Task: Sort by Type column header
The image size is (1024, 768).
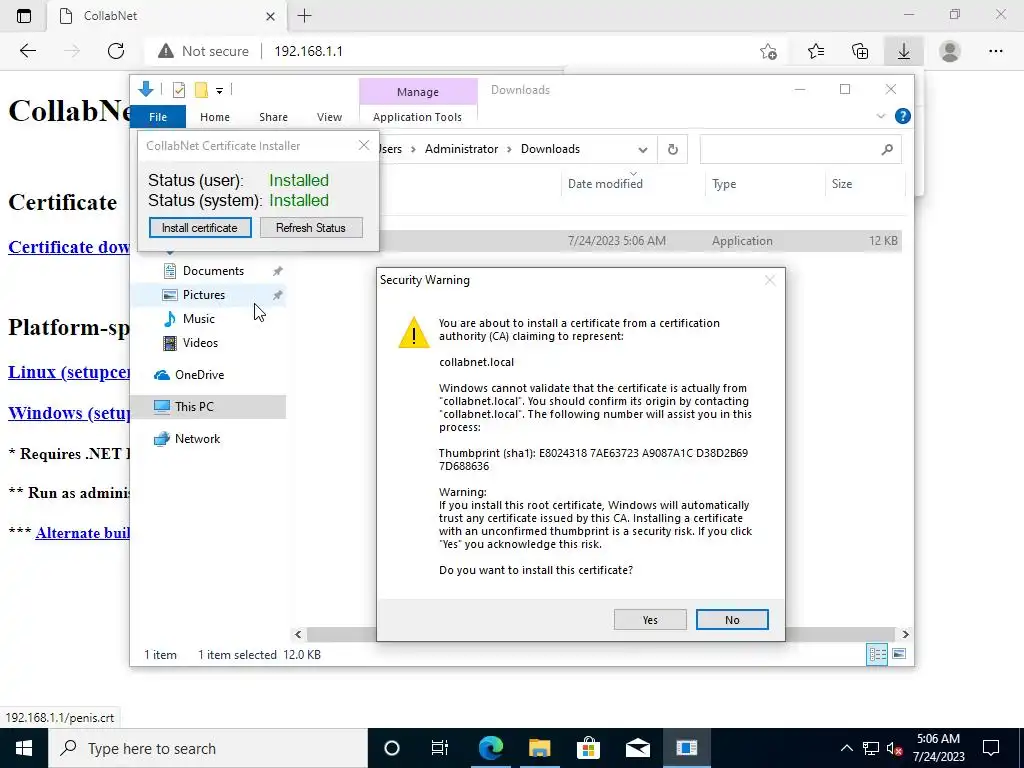Action: [724, 184]
